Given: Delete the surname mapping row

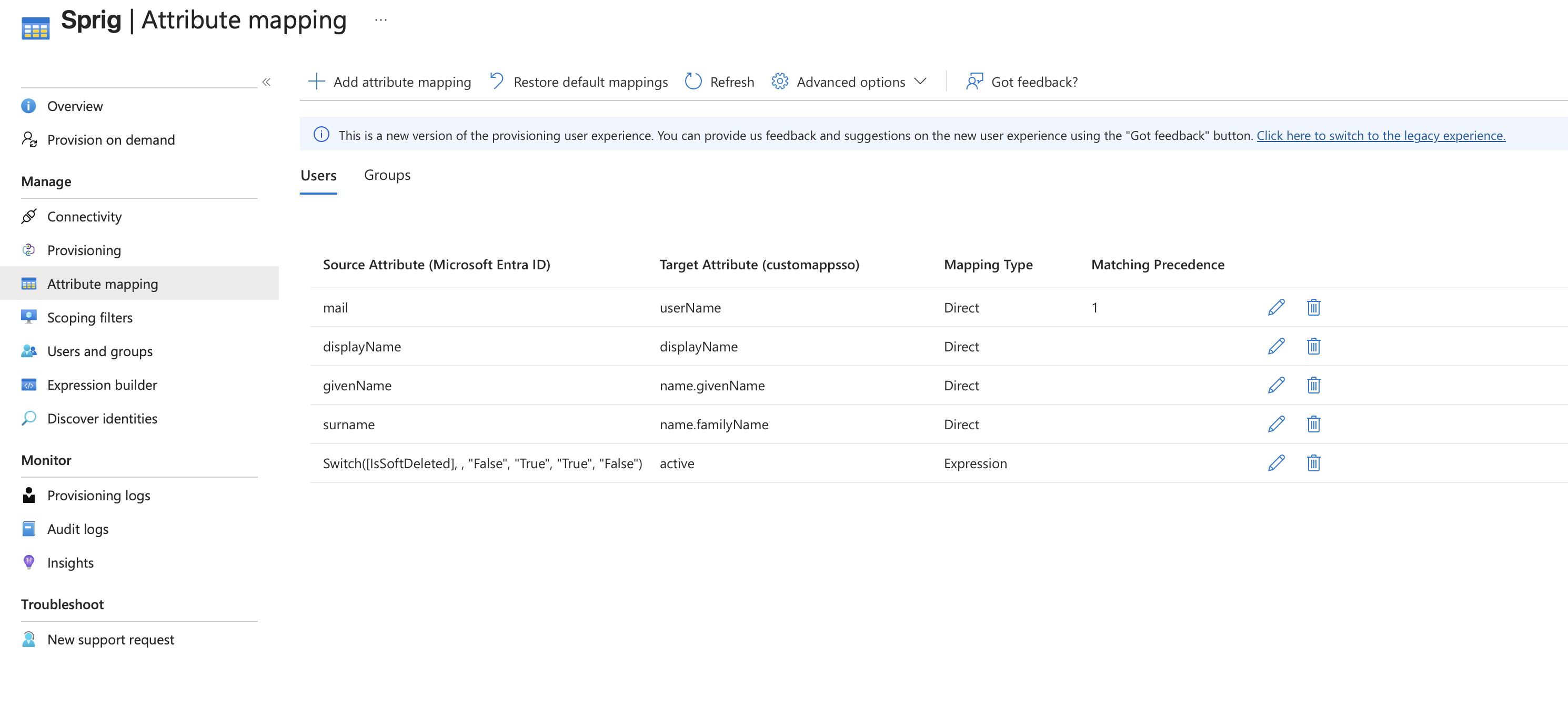Looking at the screenshot, I should tap(1313, 424).
